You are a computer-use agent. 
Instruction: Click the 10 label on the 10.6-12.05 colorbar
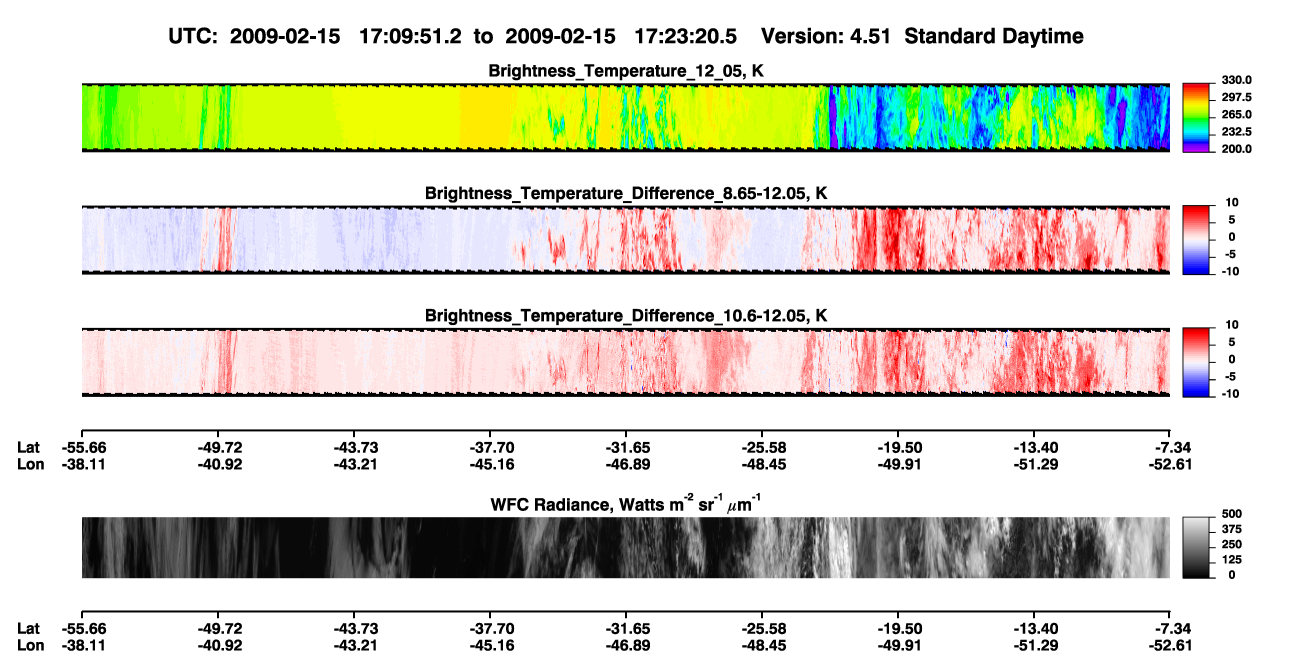[x=1232, y=324]
